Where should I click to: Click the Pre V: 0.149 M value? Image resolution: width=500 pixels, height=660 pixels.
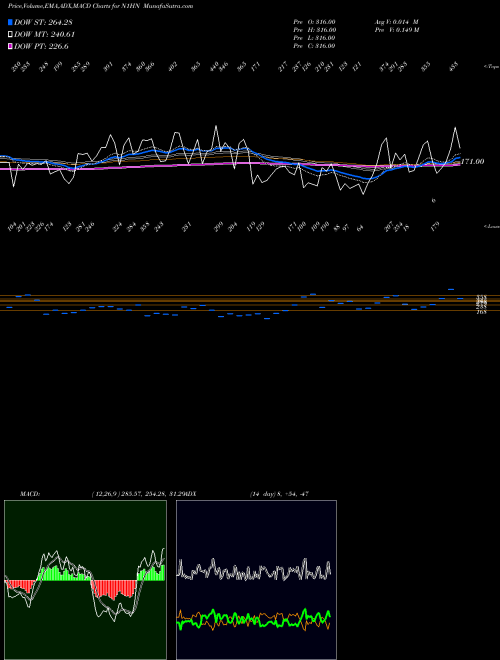pyautogui.click(x=396, y=30)
